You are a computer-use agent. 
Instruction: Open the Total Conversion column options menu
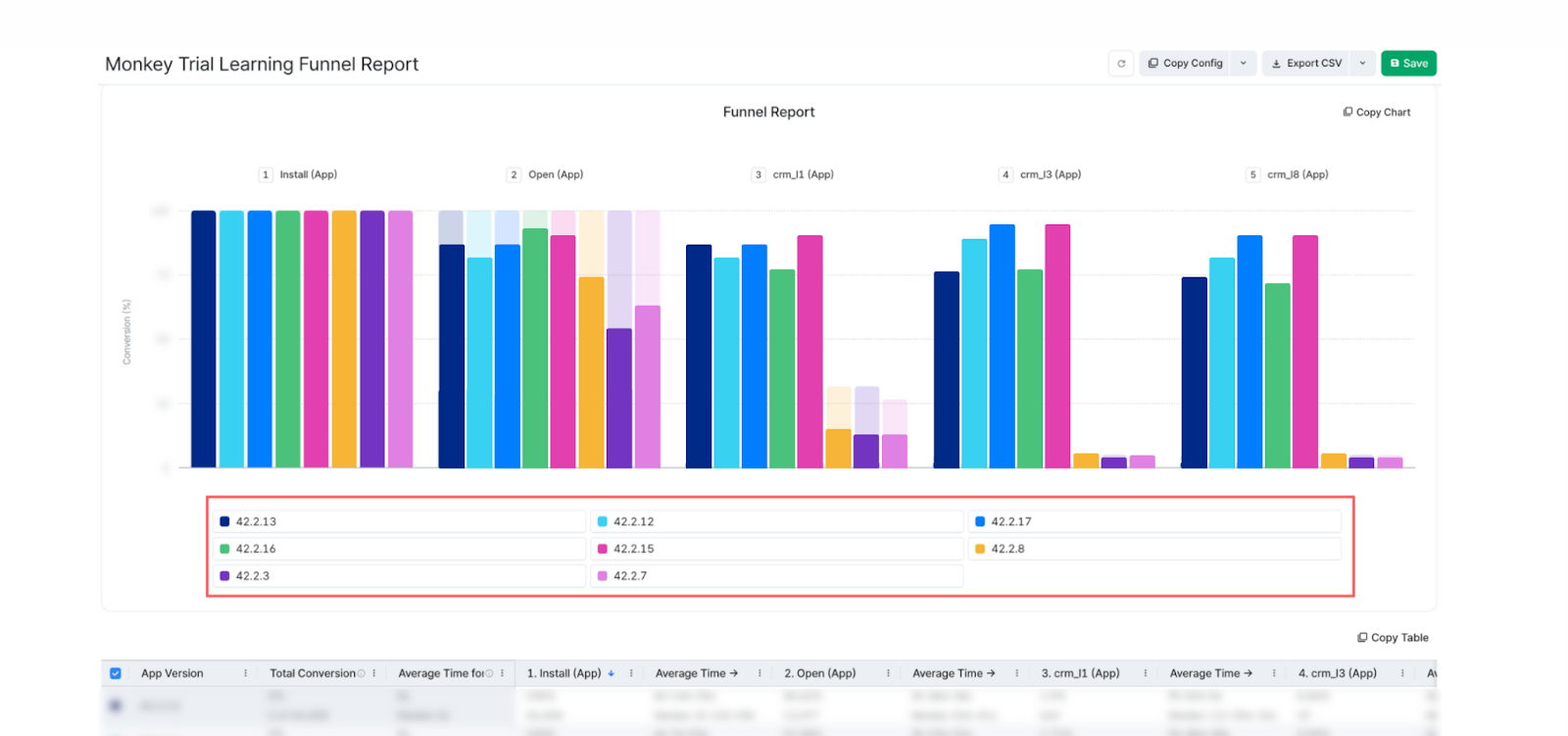click(x=374, y=673)
